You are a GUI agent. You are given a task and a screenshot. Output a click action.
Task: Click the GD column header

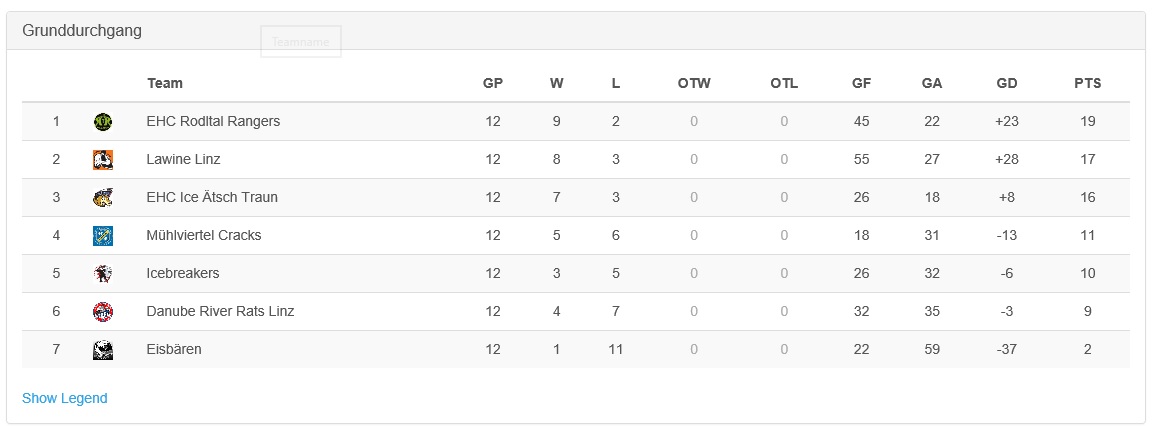coord(1007,83)
